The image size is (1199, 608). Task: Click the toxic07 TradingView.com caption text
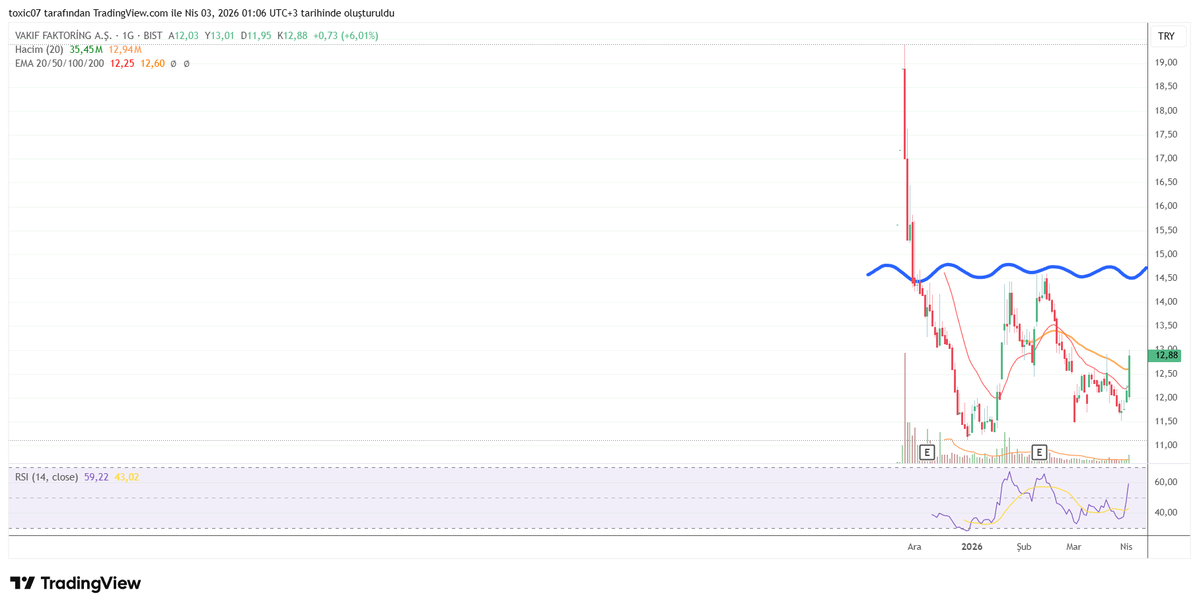(x=203, y=13)
